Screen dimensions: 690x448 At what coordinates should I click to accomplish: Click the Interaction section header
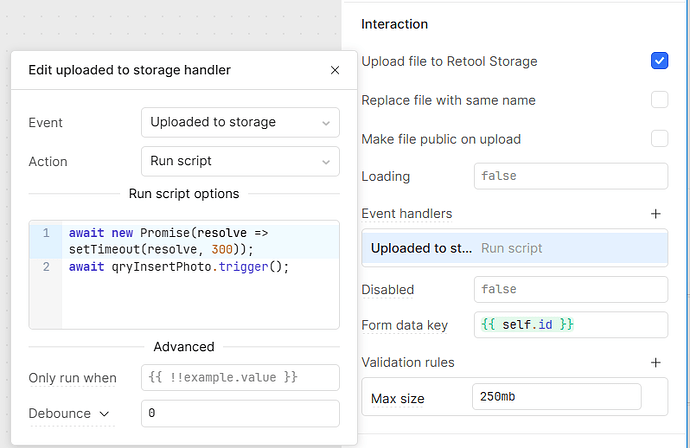pos(394,24)
